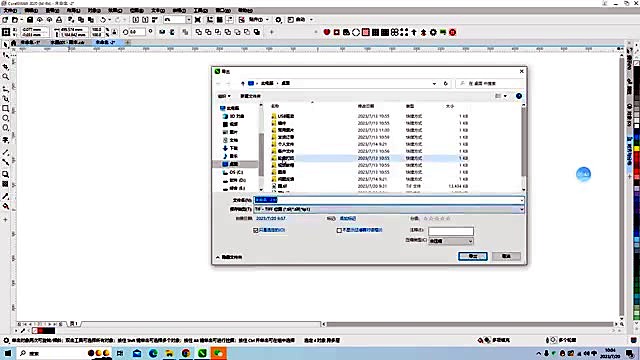Toggle the selected-only checkbox in export dialog
Image resolution: width=640 pixels, height=360 pixels.
point(256,230)
